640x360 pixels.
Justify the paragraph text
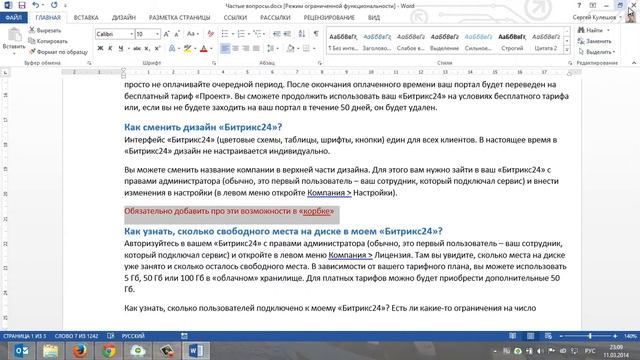click(x=256, y=49)
